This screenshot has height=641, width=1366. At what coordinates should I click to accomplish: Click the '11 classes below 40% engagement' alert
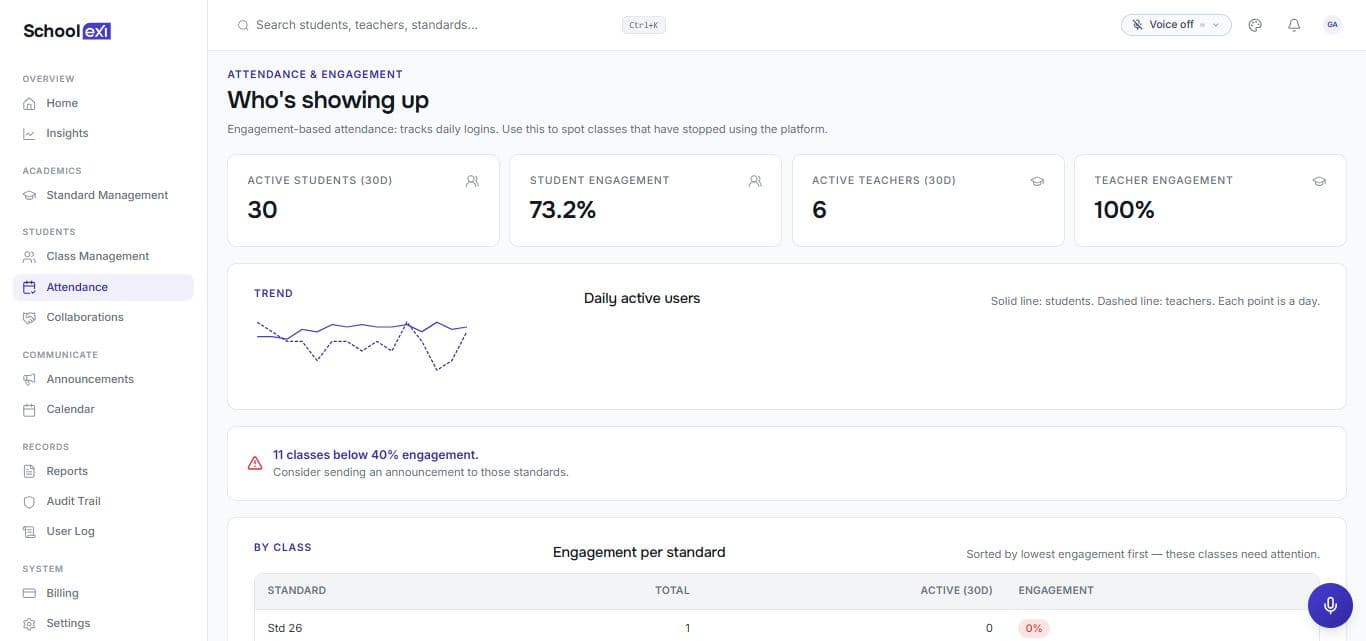tap(375, 454)
